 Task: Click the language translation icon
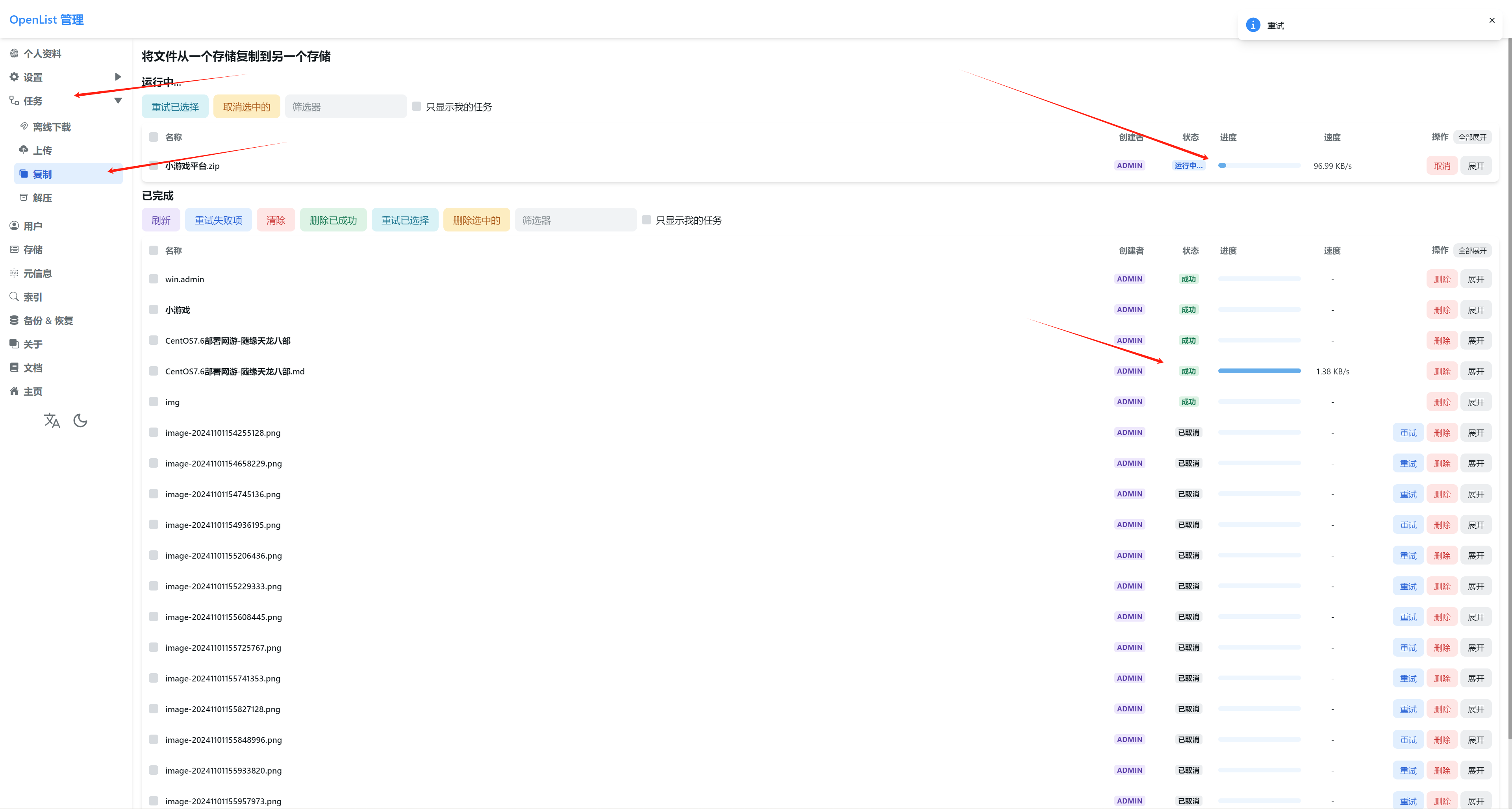52,420
